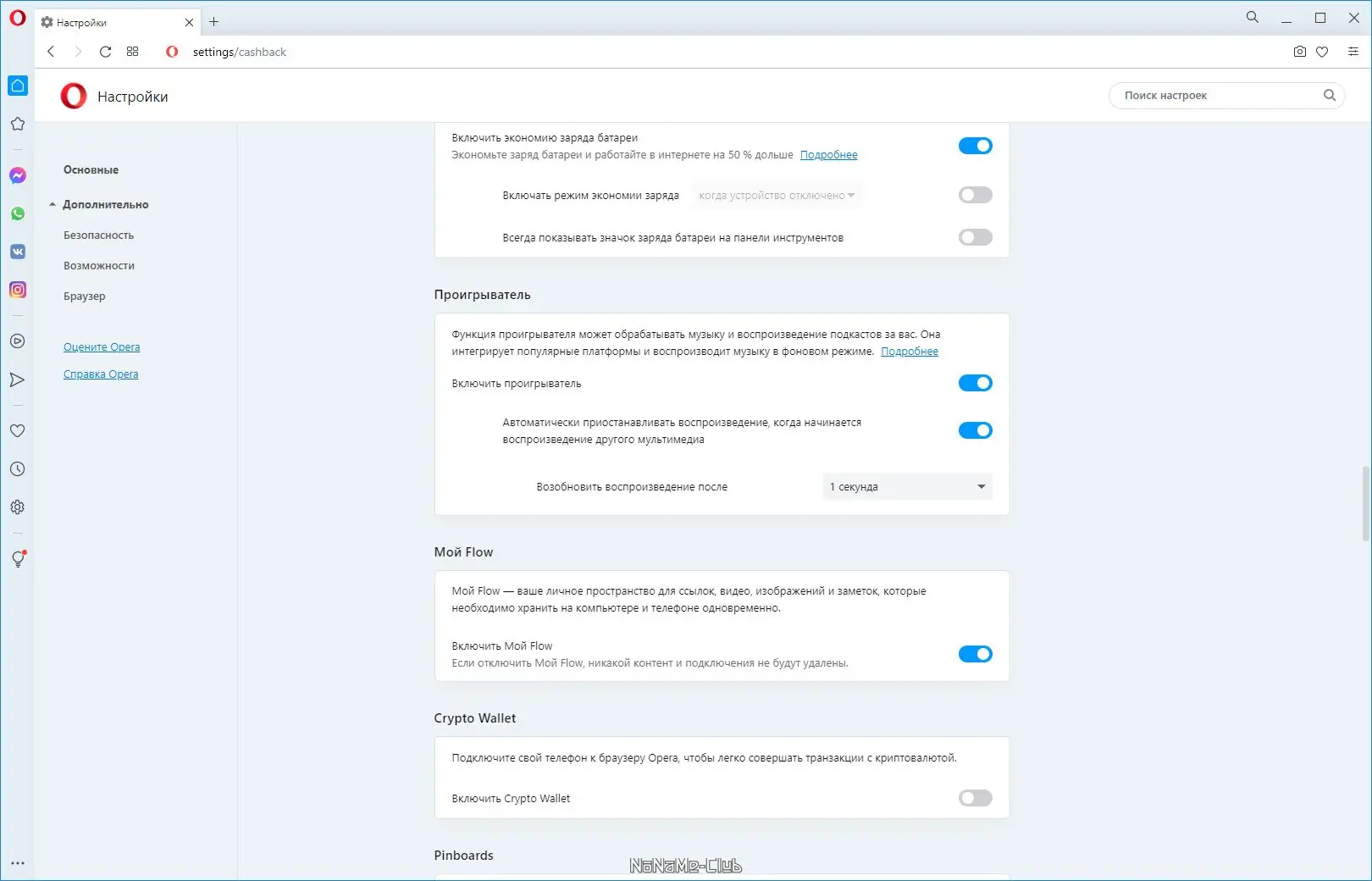The width and height of the screenshot is (1372, 881).
Task: Open a new tab with plus button
Action: point(213,22)
